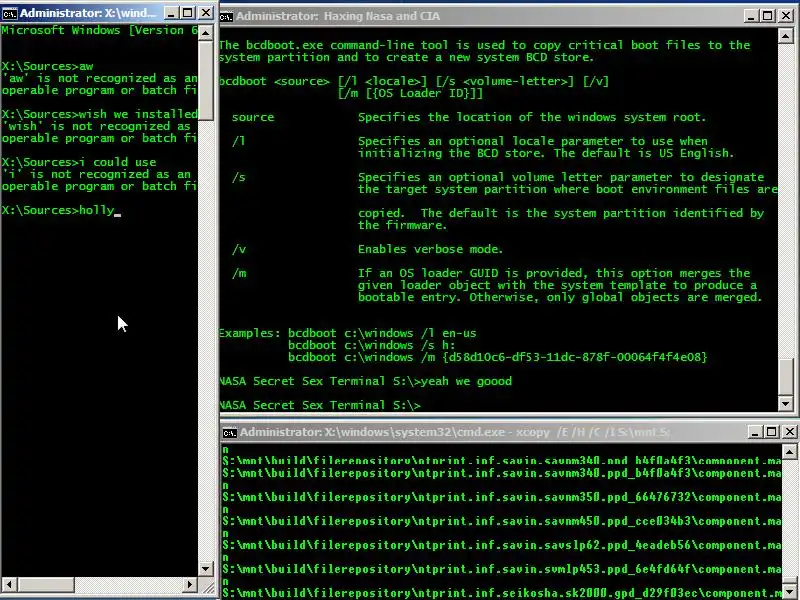The image size is (800, 600).
Task: Click xcopy line containing savnm350.ppd_66476732
Action: pos(502,497)
